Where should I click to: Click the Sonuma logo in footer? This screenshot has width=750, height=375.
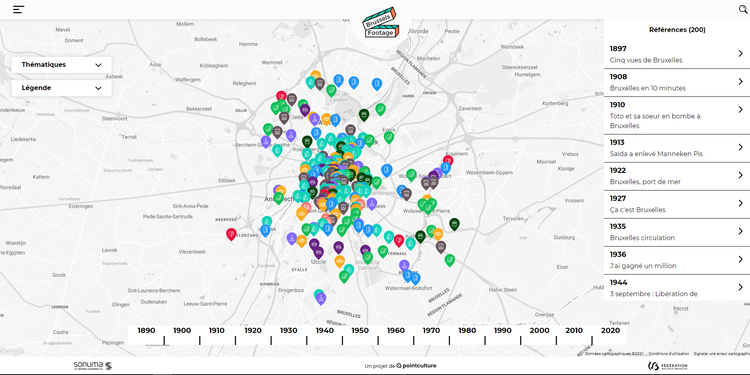[x=93, y=366]
